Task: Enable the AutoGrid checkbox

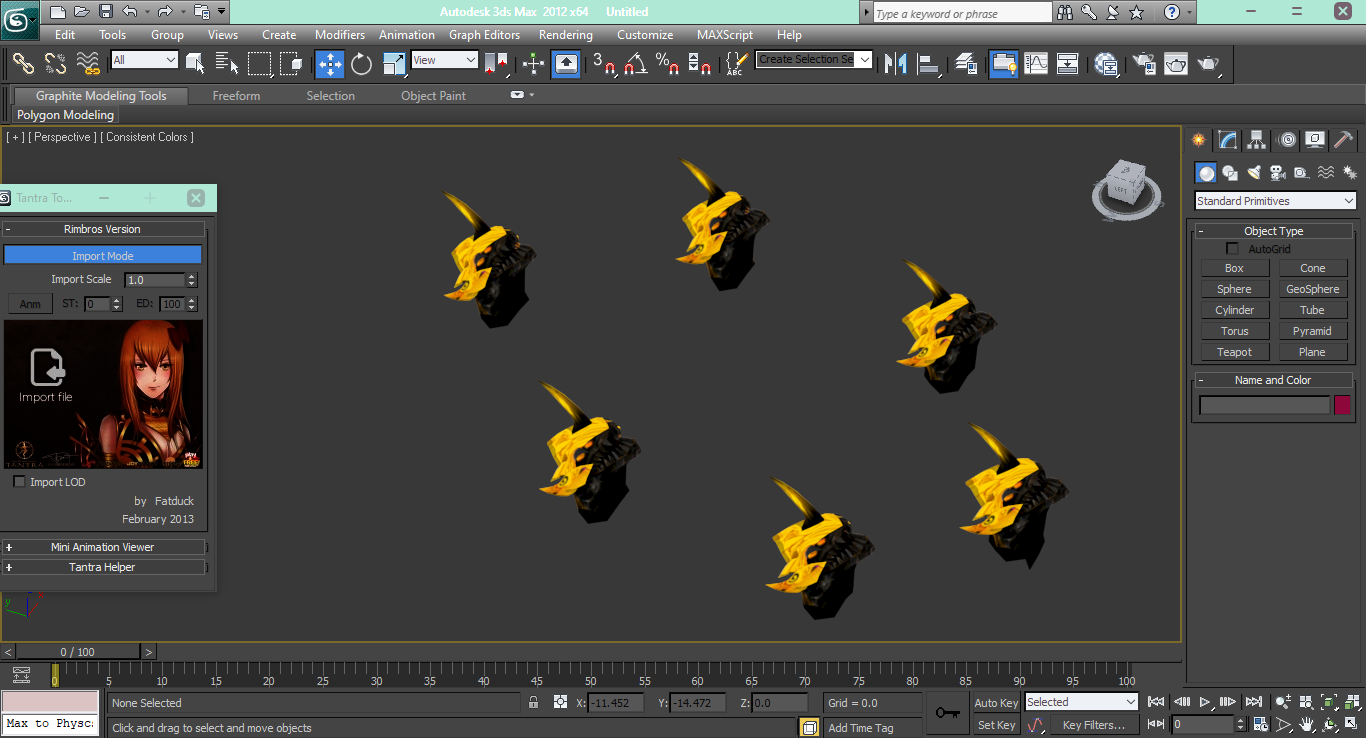Action: [1232, 249]
